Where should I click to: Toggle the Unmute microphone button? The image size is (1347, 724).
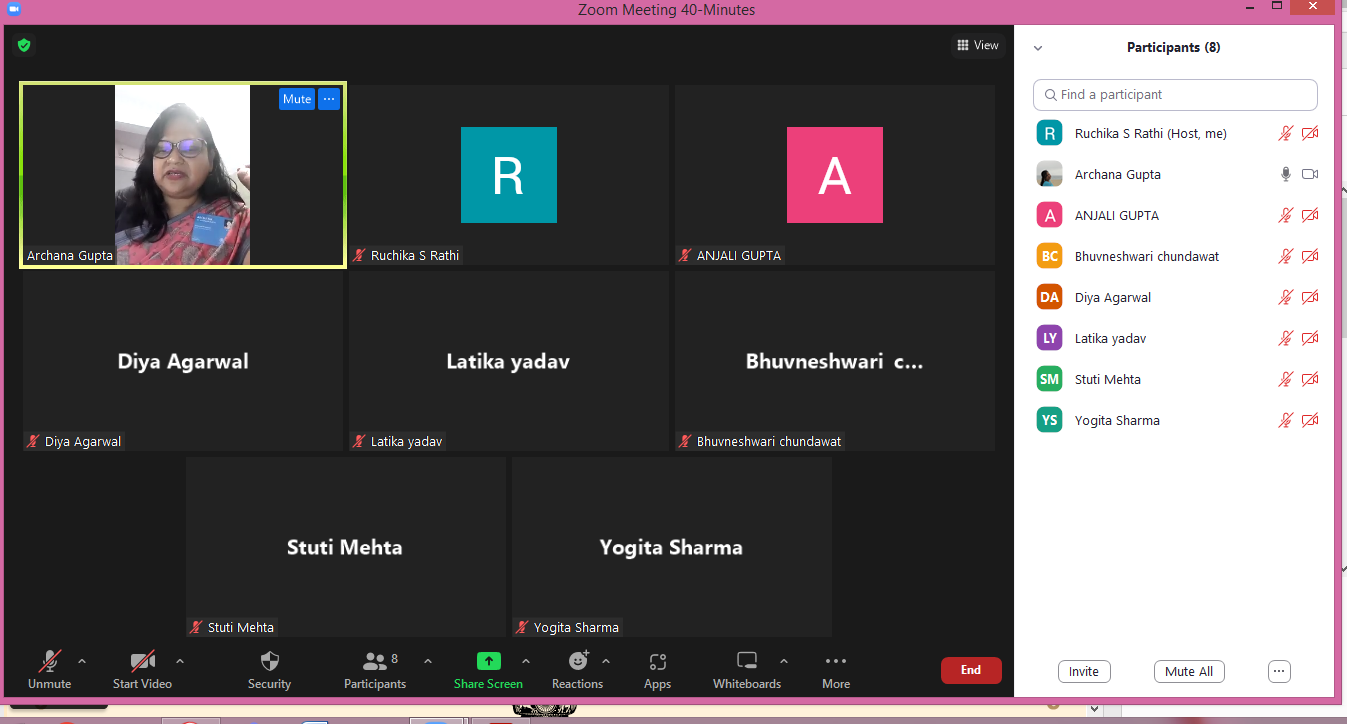tap(49, 662)
